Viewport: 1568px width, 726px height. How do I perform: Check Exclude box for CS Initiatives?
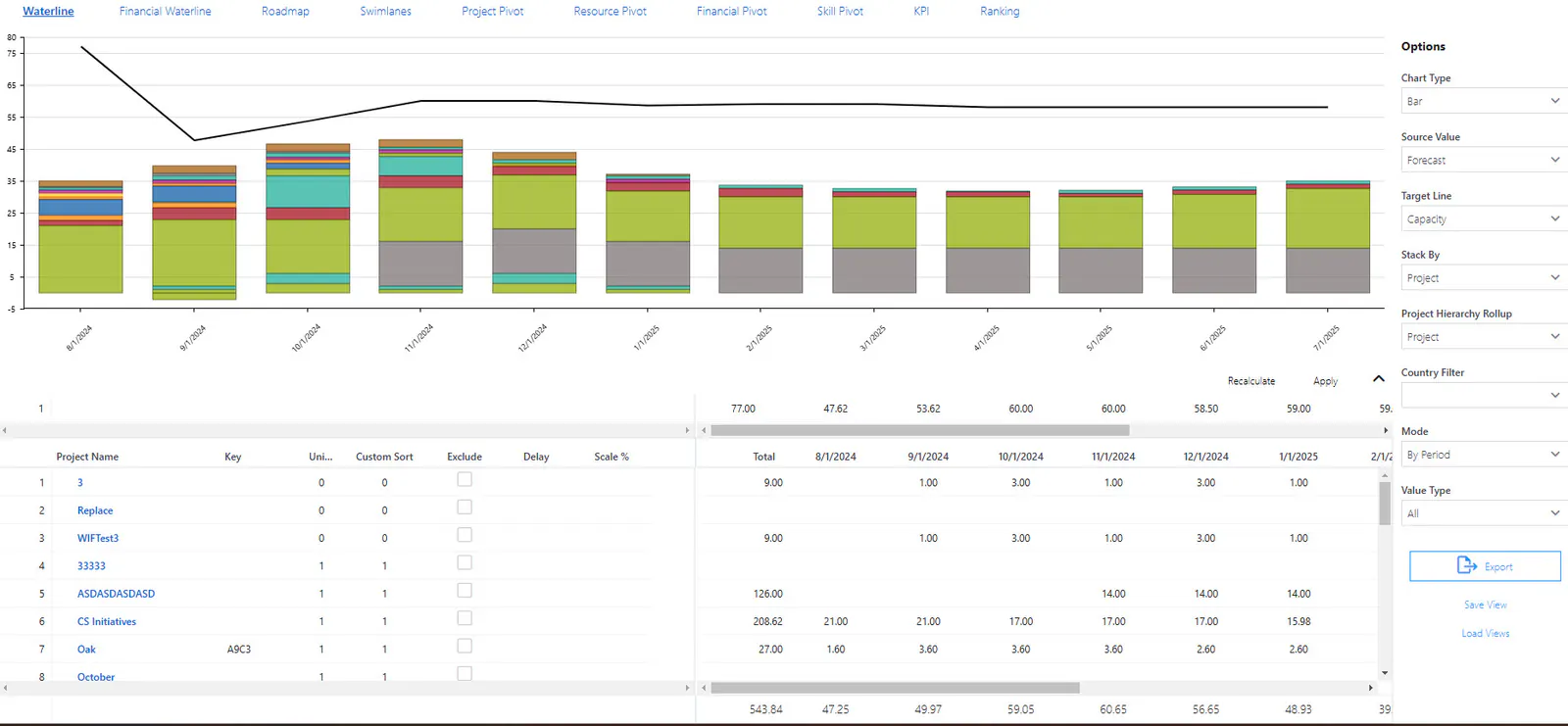[465, 618]
